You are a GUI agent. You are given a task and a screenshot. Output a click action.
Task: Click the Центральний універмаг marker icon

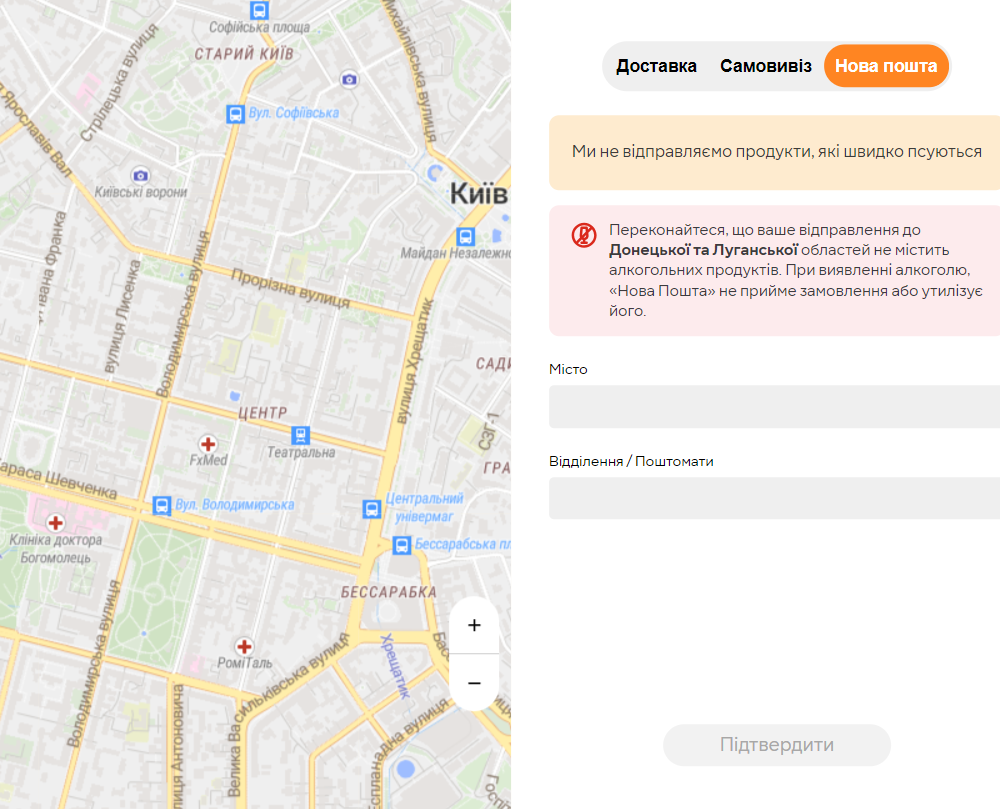372,511
